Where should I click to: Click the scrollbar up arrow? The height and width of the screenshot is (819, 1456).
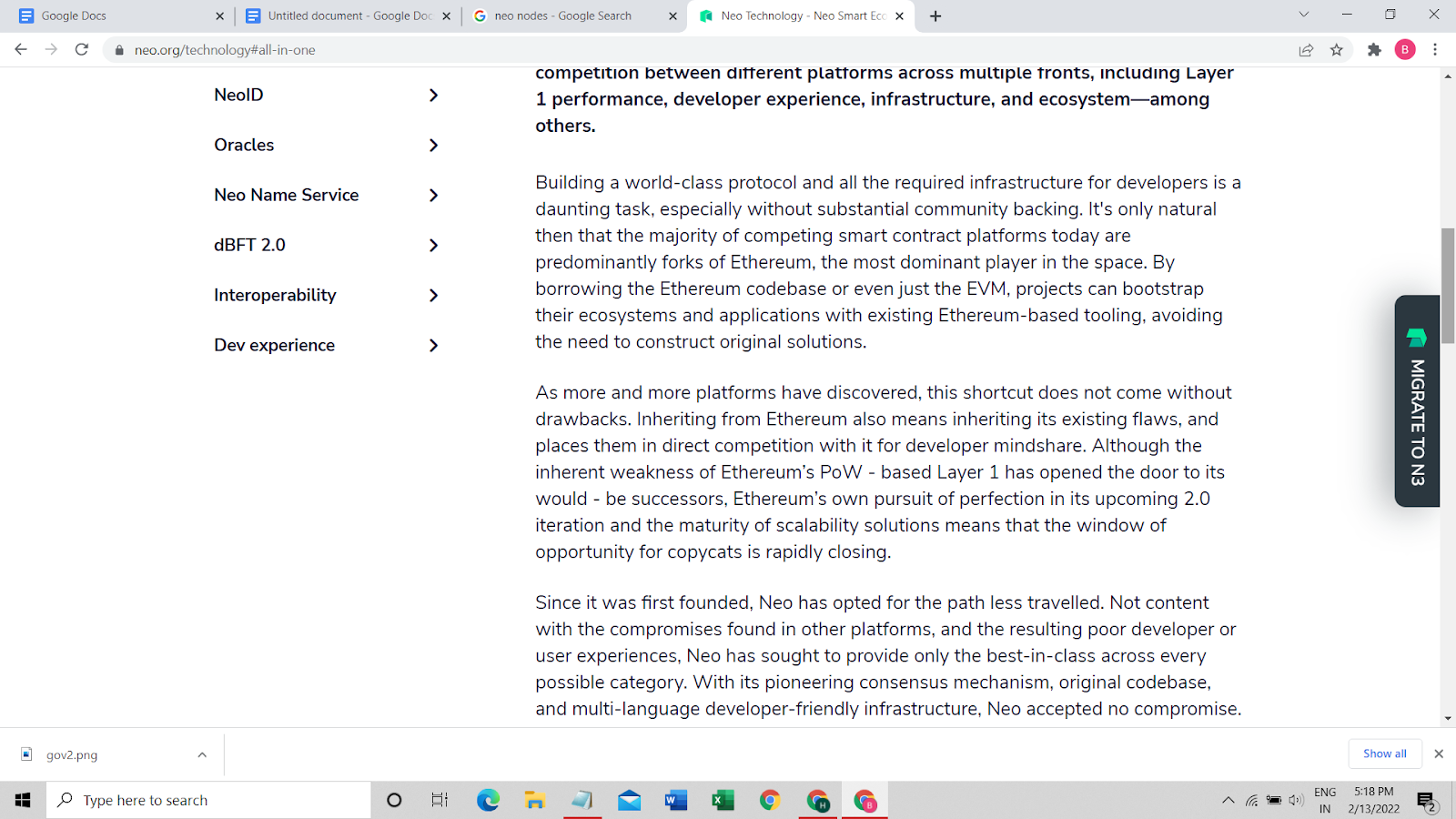point(1448,76)
